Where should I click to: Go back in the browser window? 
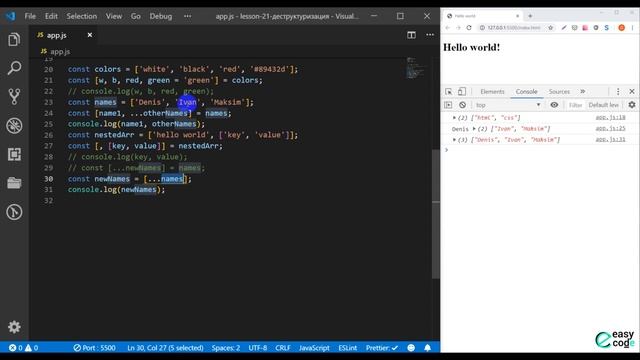pos(447,28)
